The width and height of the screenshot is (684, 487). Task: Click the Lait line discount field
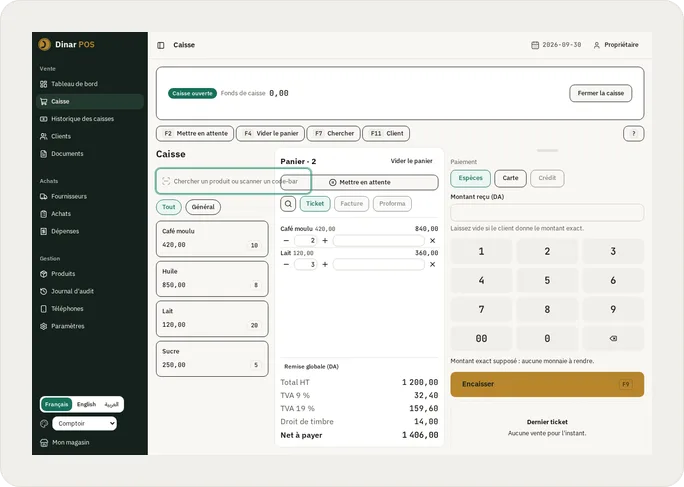pos(379,264)
